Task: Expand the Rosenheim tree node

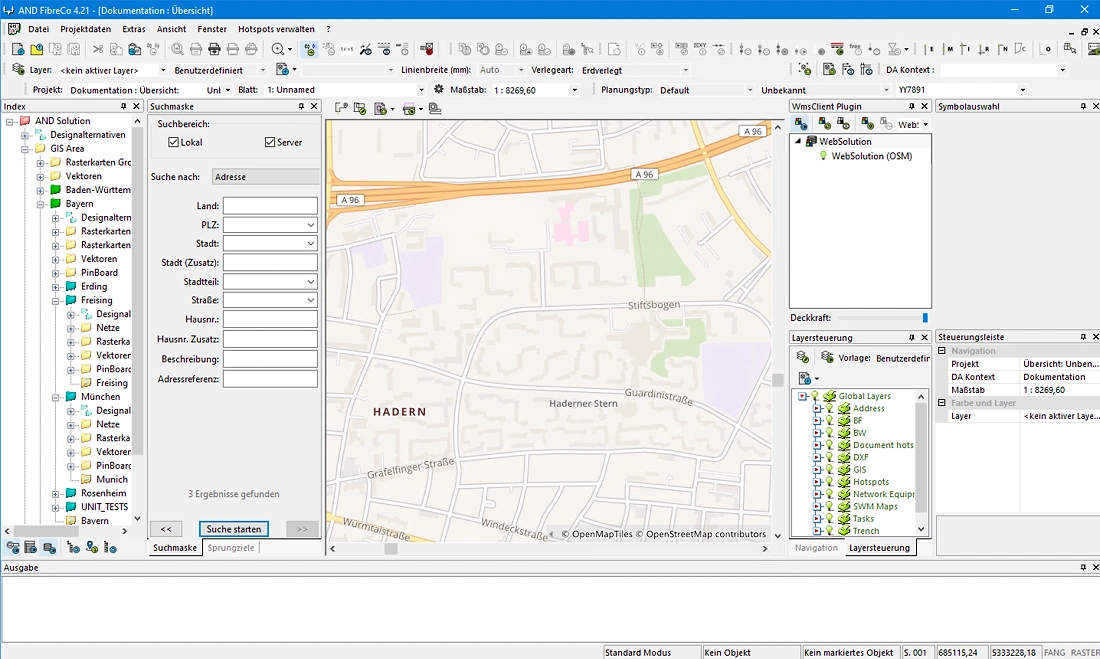Action: click(55, 493)
